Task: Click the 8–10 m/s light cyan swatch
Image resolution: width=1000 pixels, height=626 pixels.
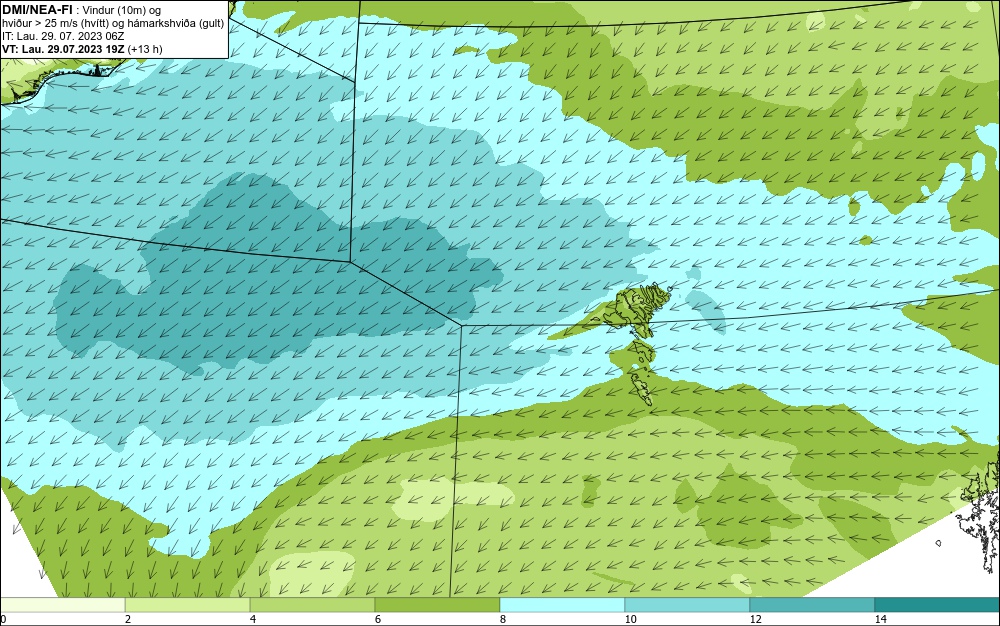Action: point(562,605)
